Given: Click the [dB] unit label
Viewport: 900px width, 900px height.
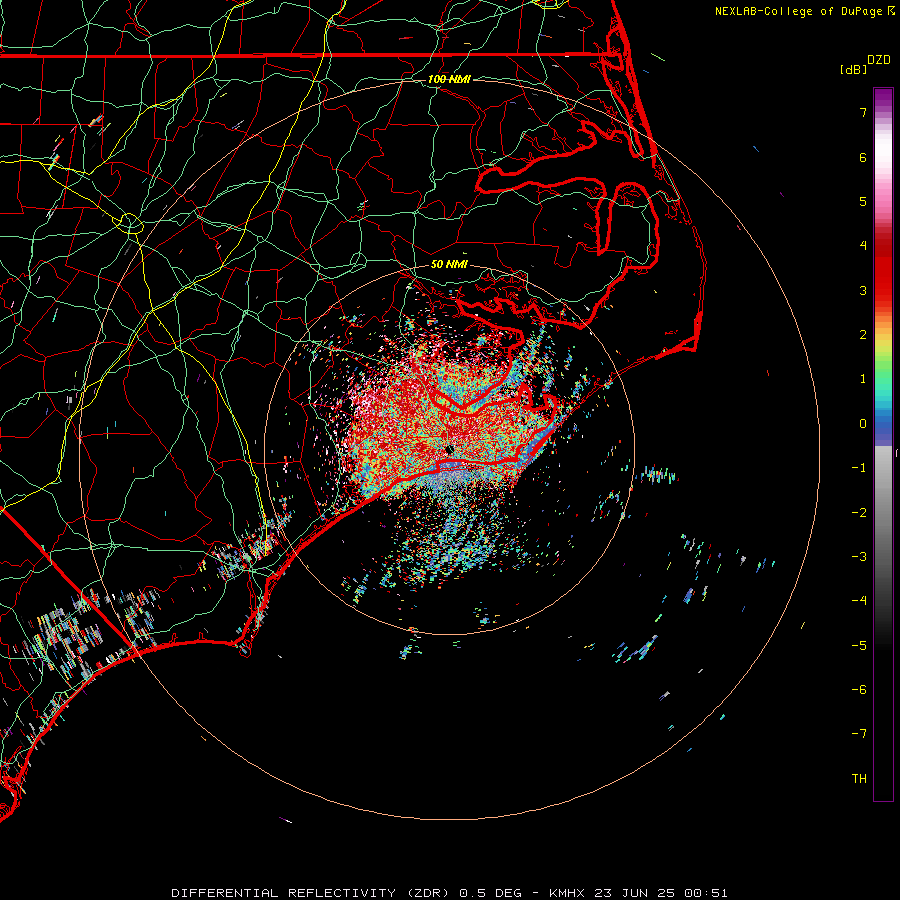Looking at the screenshot, I should (x=854, y=69).
